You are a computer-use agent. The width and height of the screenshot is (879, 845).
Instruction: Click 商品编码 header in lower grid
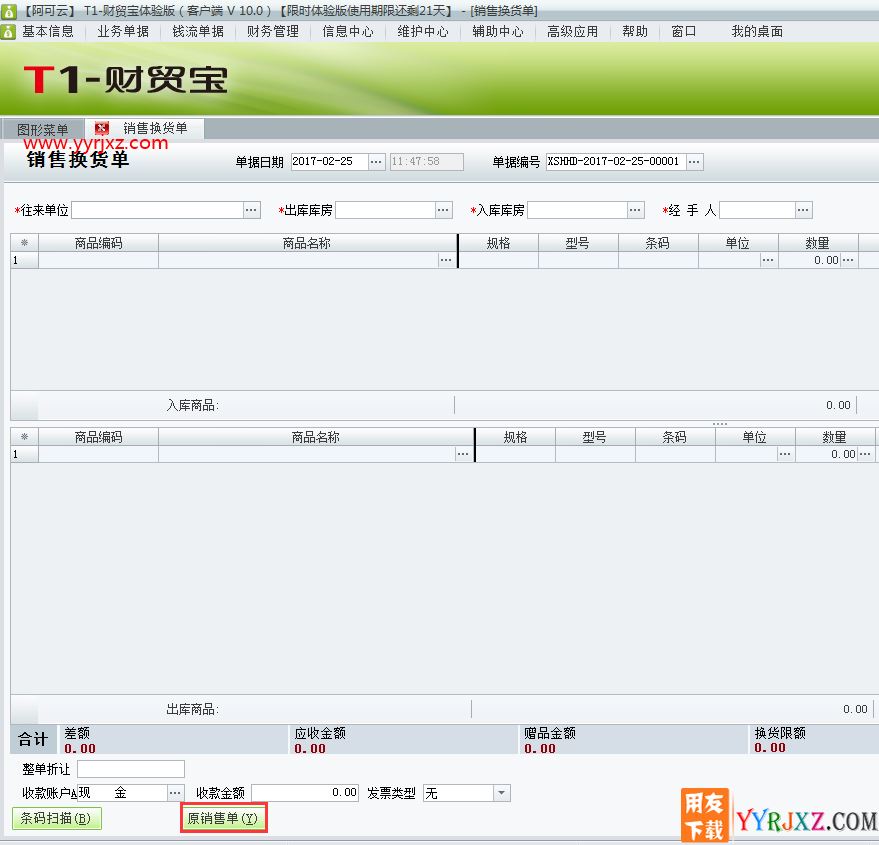point(99,437)
